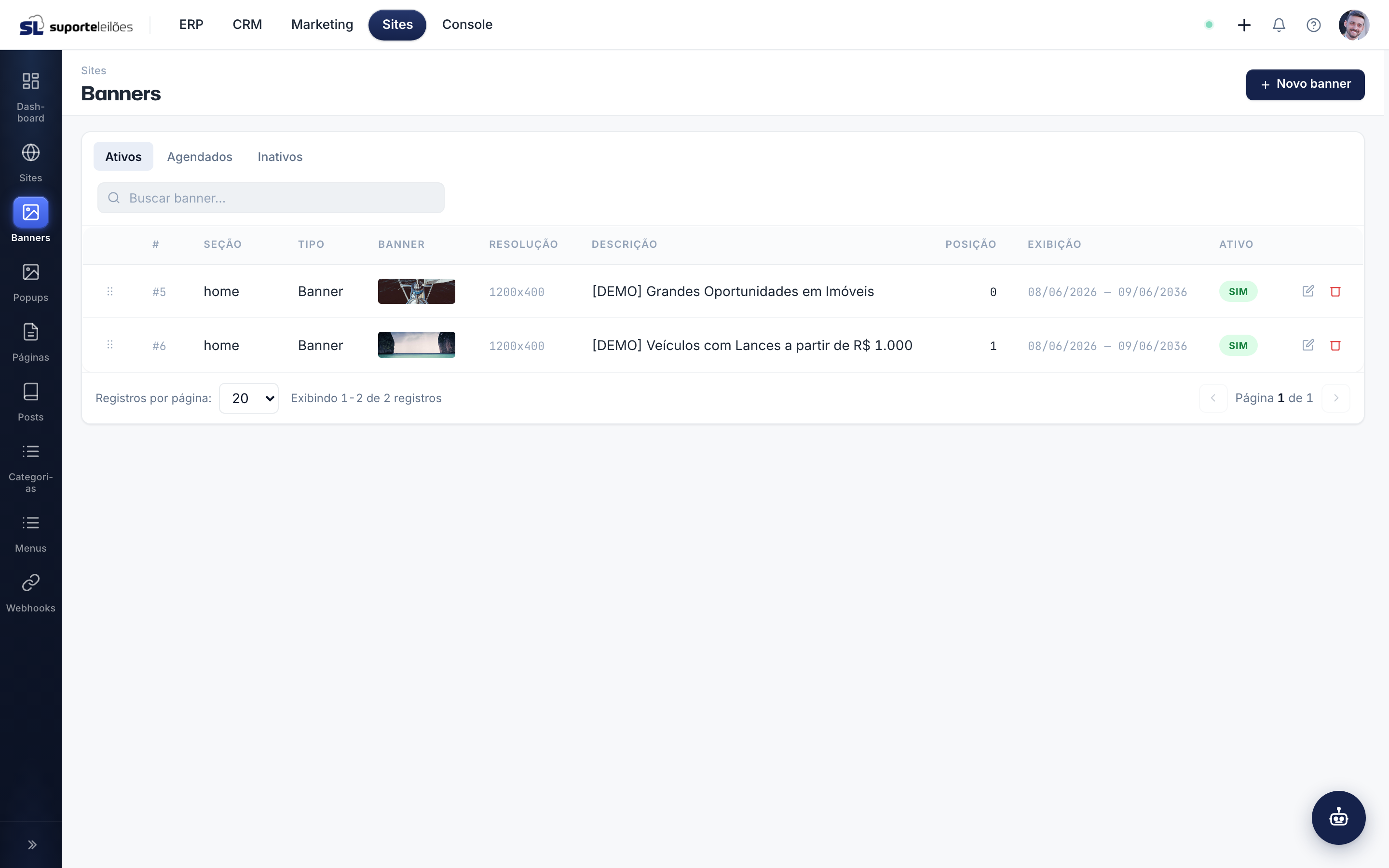Click drag handle of banner #5 row
This screenshot has height=868, width=1389.
click(x=109, y=292)
